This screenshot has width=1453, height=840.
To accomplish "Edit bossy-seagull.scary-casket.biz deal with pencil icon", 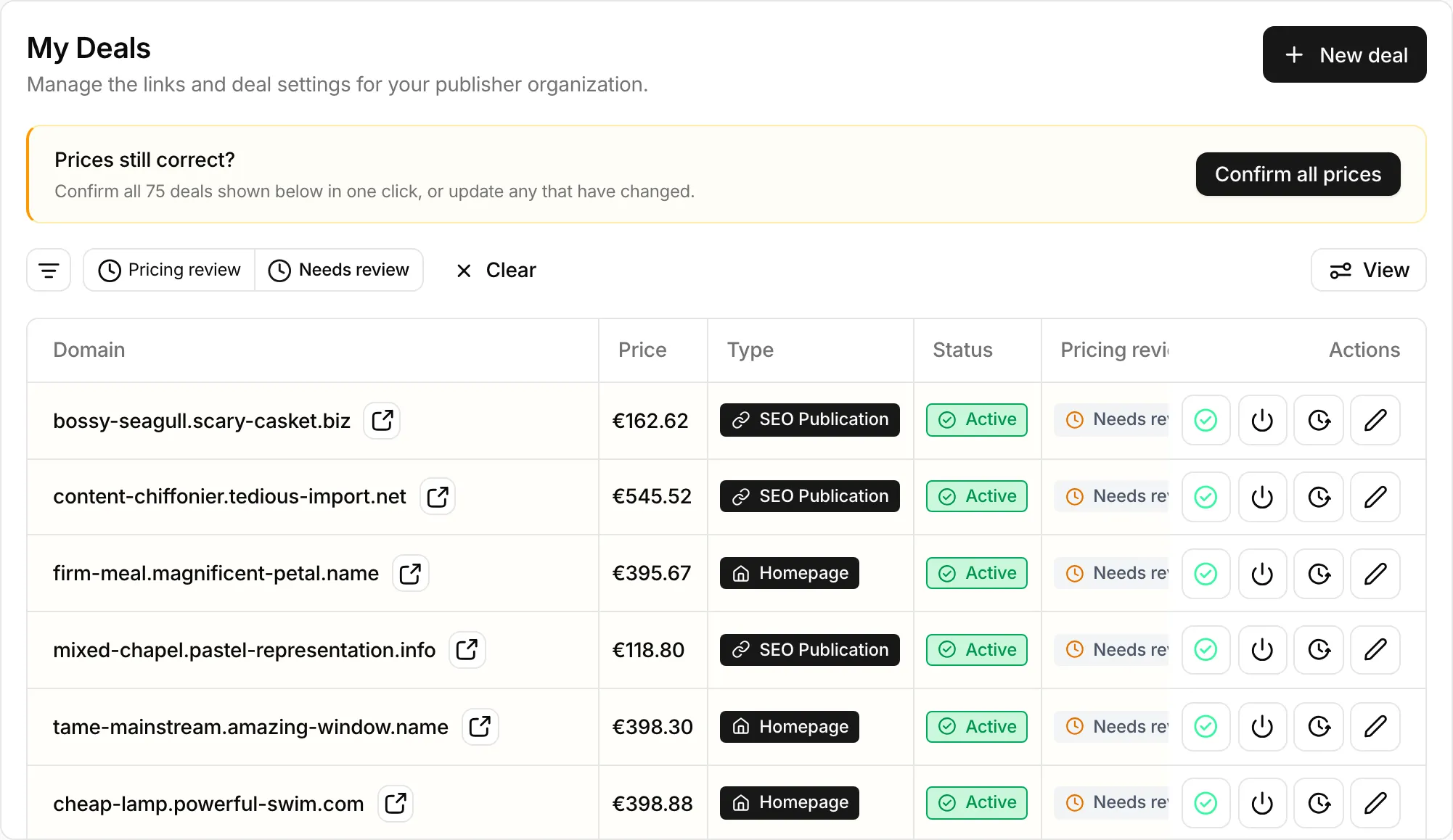I will 1375,420.
